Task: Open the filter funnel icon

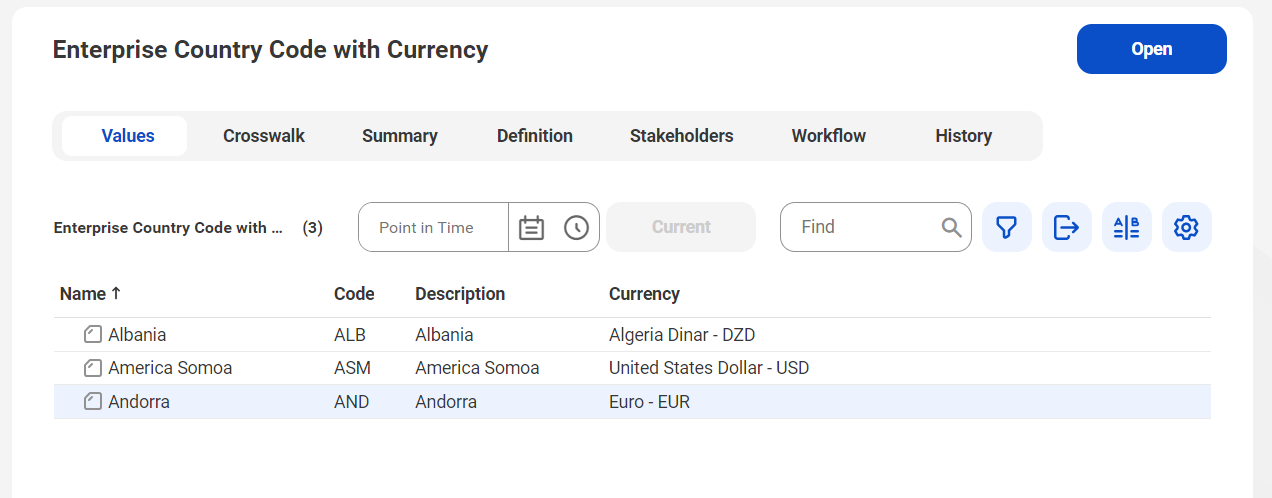Action: click(1007, 227)
